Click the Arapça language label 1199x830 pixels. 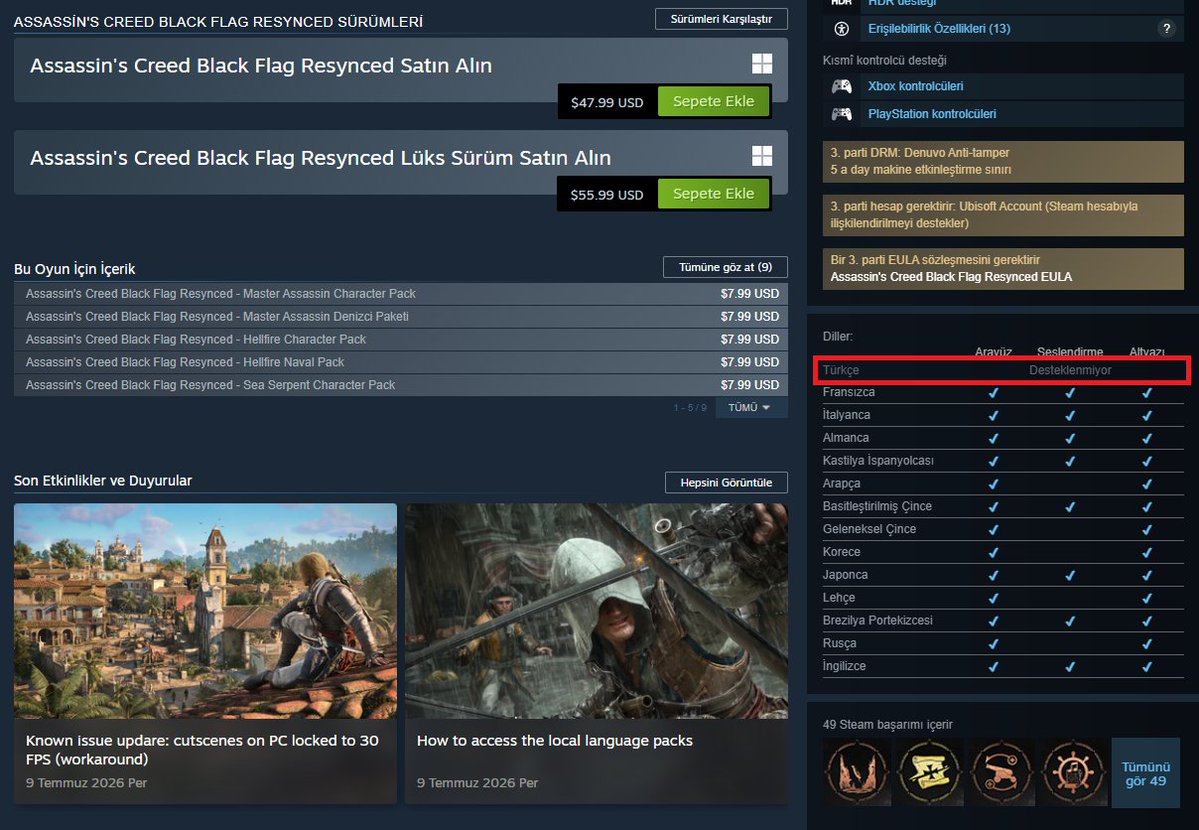(841, 484)
